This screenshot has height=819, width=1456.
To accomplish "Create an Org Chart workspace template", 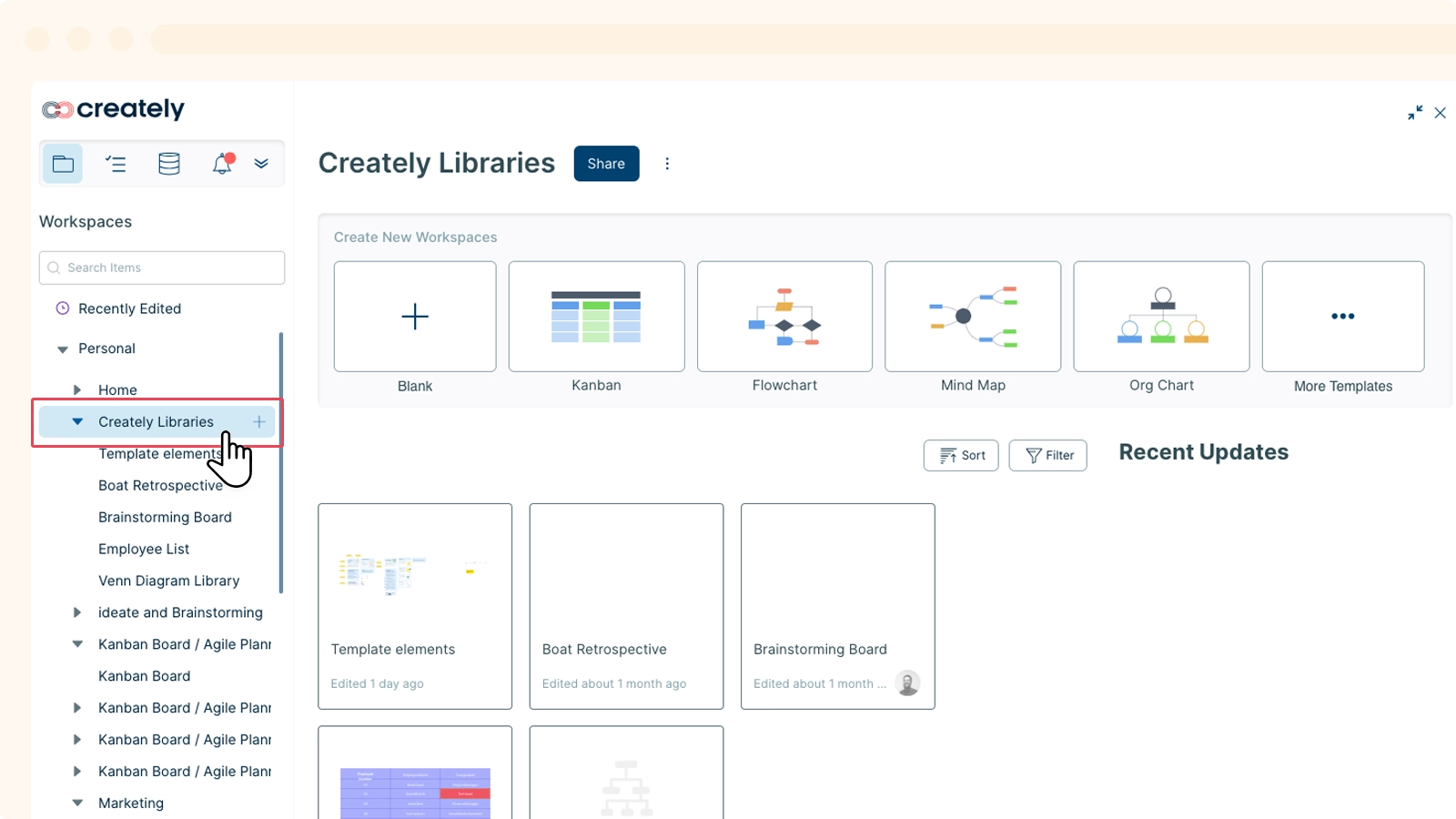I will pos(1161,317).
